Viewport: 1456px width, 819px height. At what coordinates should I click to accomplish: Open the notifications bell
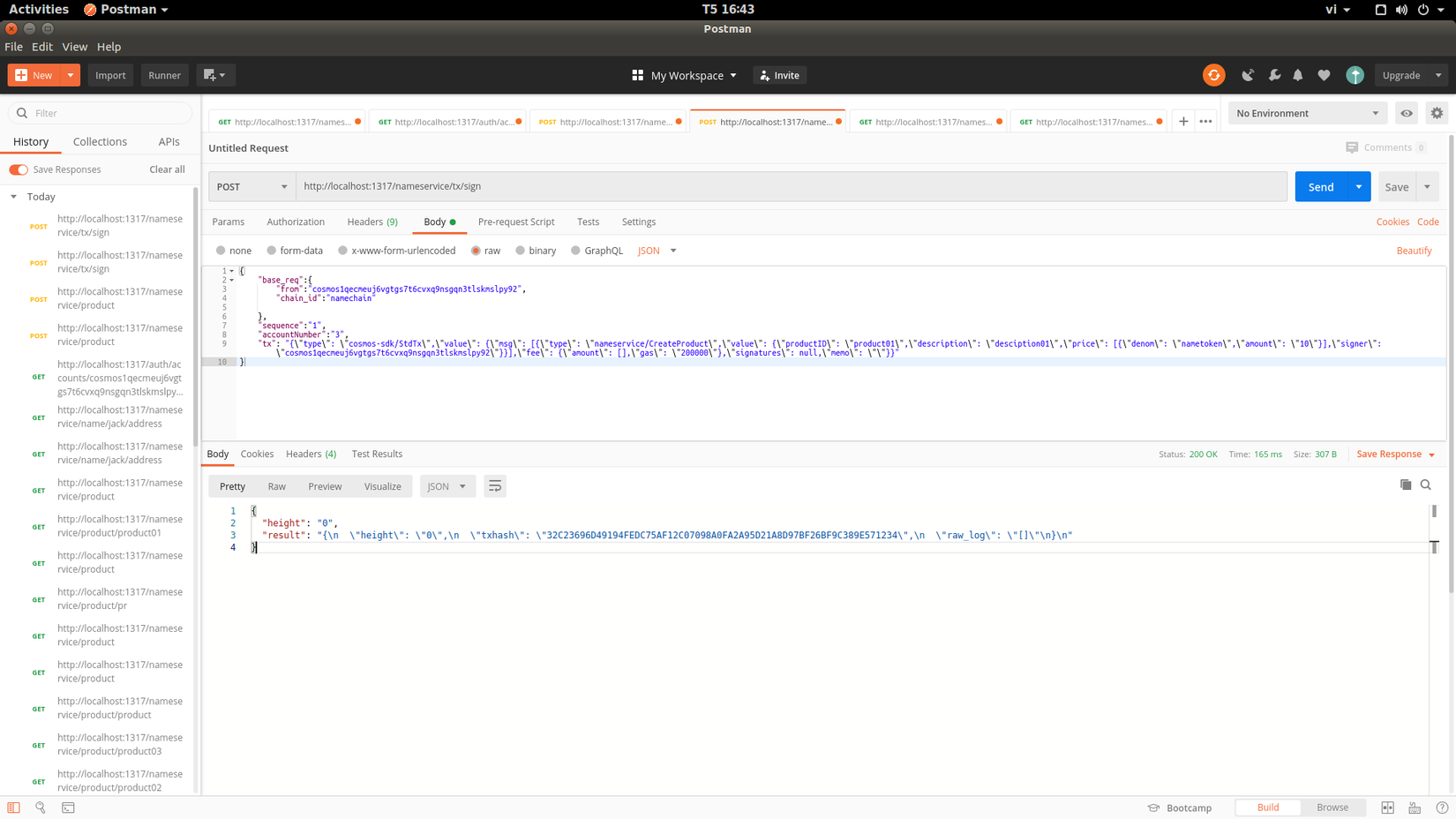(x=1298, y=76)
